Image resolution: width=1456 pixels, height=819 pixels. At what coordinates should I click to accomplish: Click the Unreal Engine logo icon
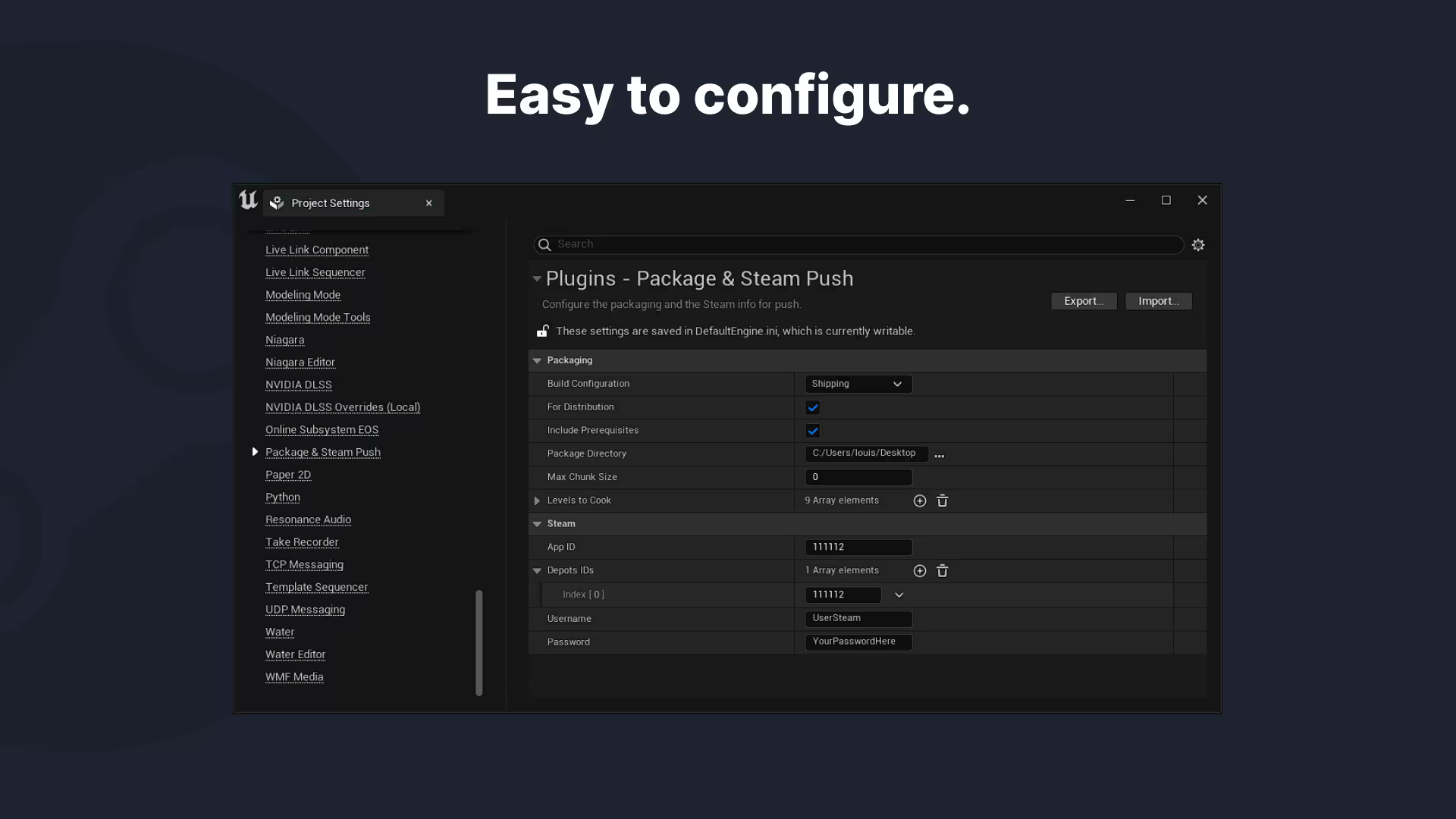click(x=248, y=200)
